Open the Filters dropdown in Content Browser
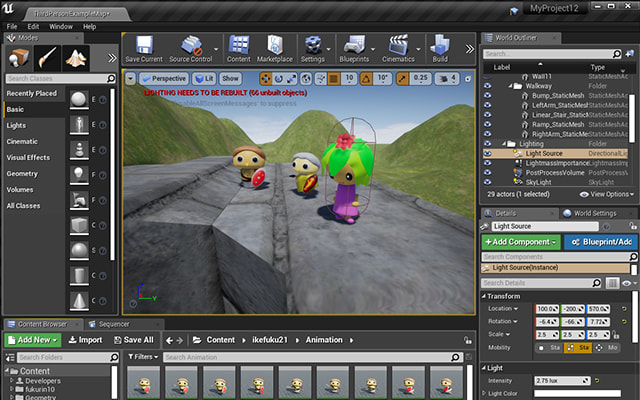This screenshot has width=640, height=400. pos(144,357)
